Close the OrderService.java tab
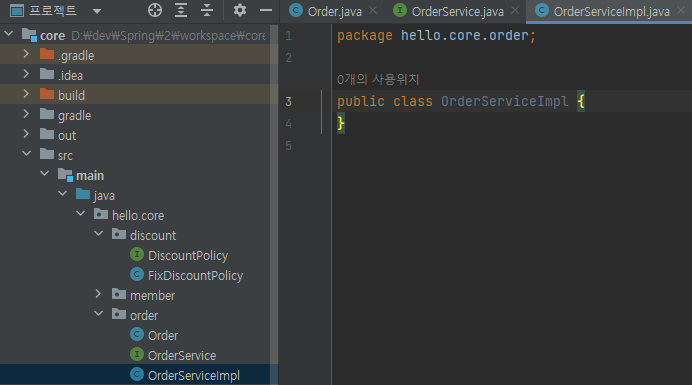Screen dimensions: 692x385 point(515,10)
